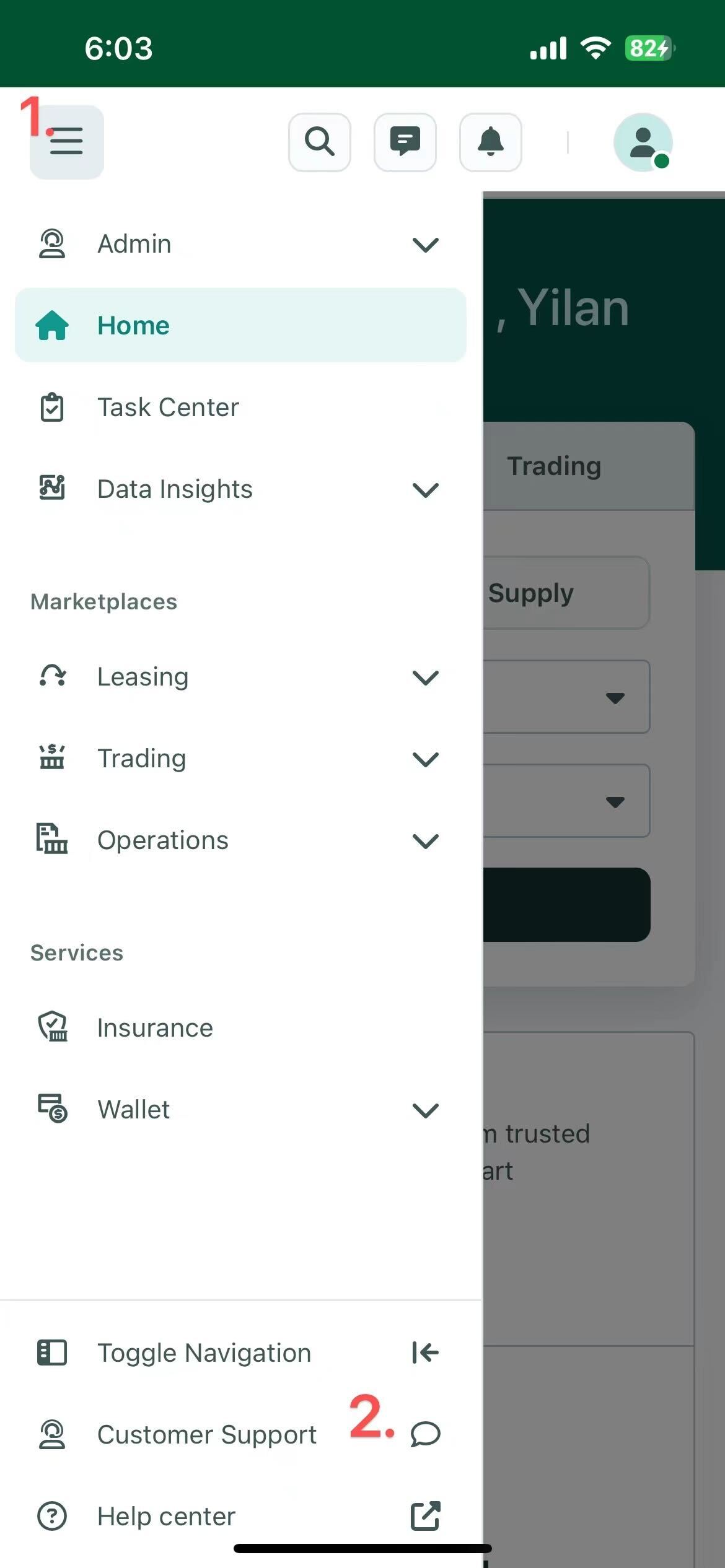Open Trading marketplace menu item
Screen dimensions: 725x1568
coord(240,759)
